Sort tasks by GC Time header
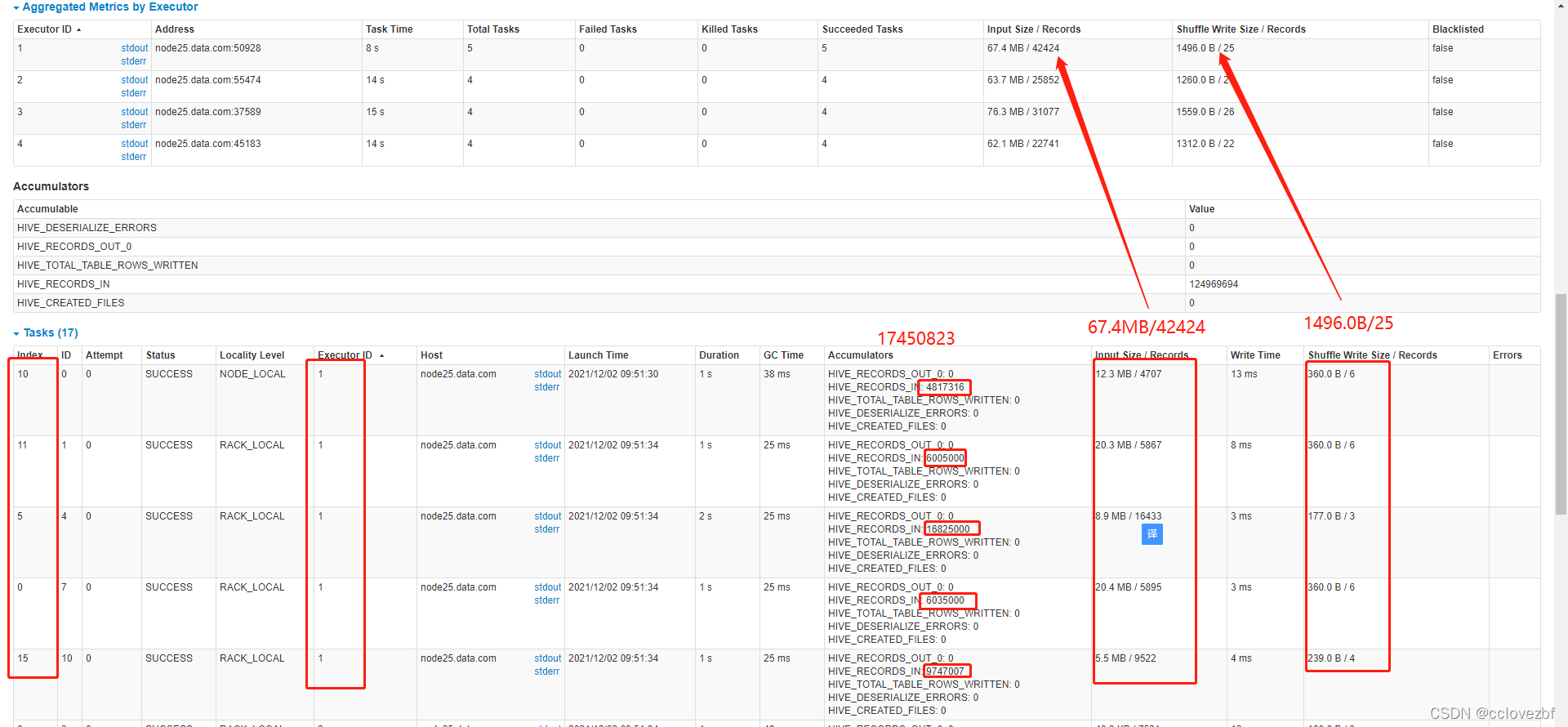The image size is (1568, 727). click(784, 355)
